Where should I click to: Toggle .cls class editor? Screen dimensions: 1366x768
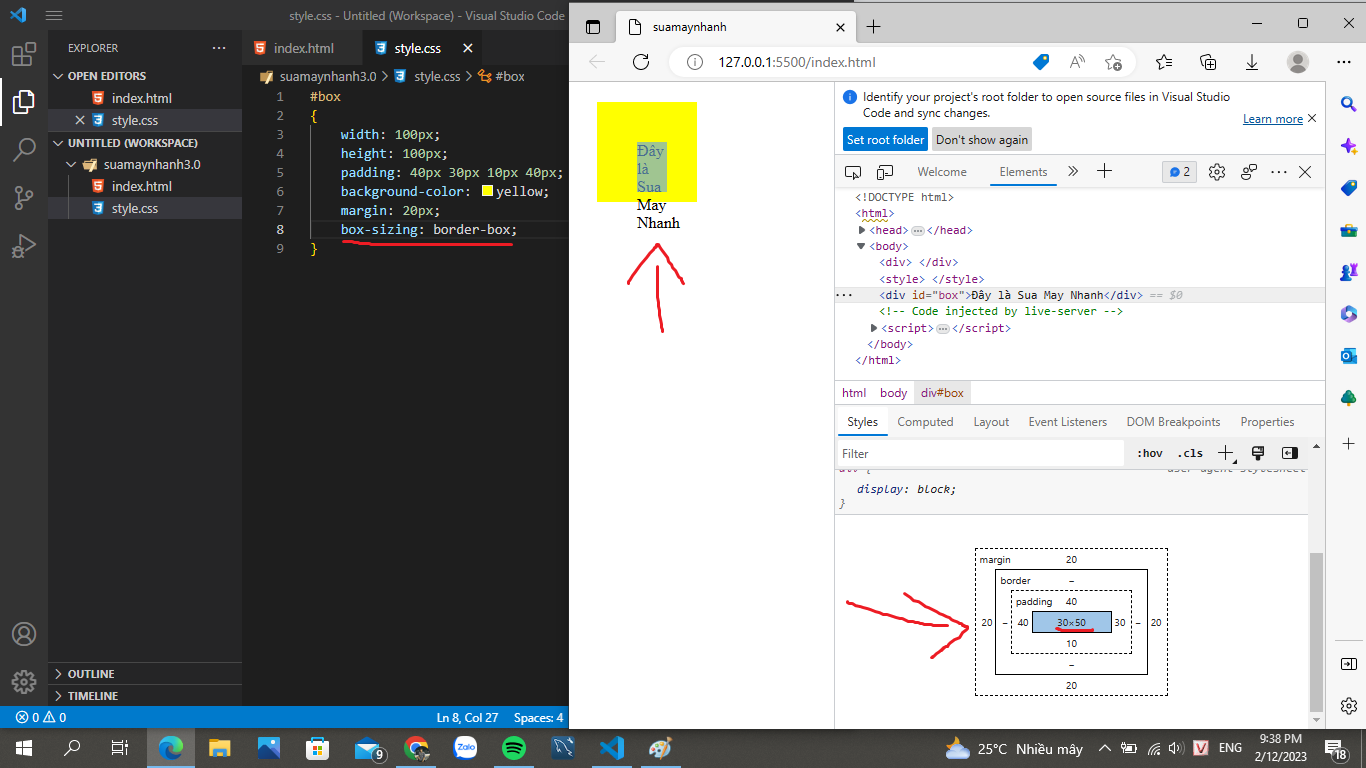coord(1190,454)
